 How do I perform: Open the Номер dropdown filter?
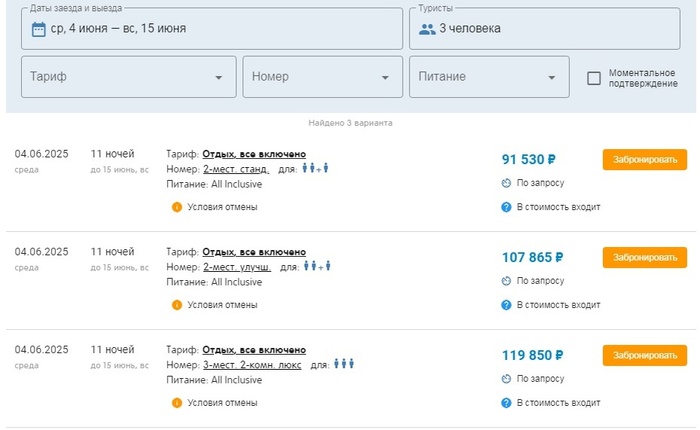(x=322, y=77)
